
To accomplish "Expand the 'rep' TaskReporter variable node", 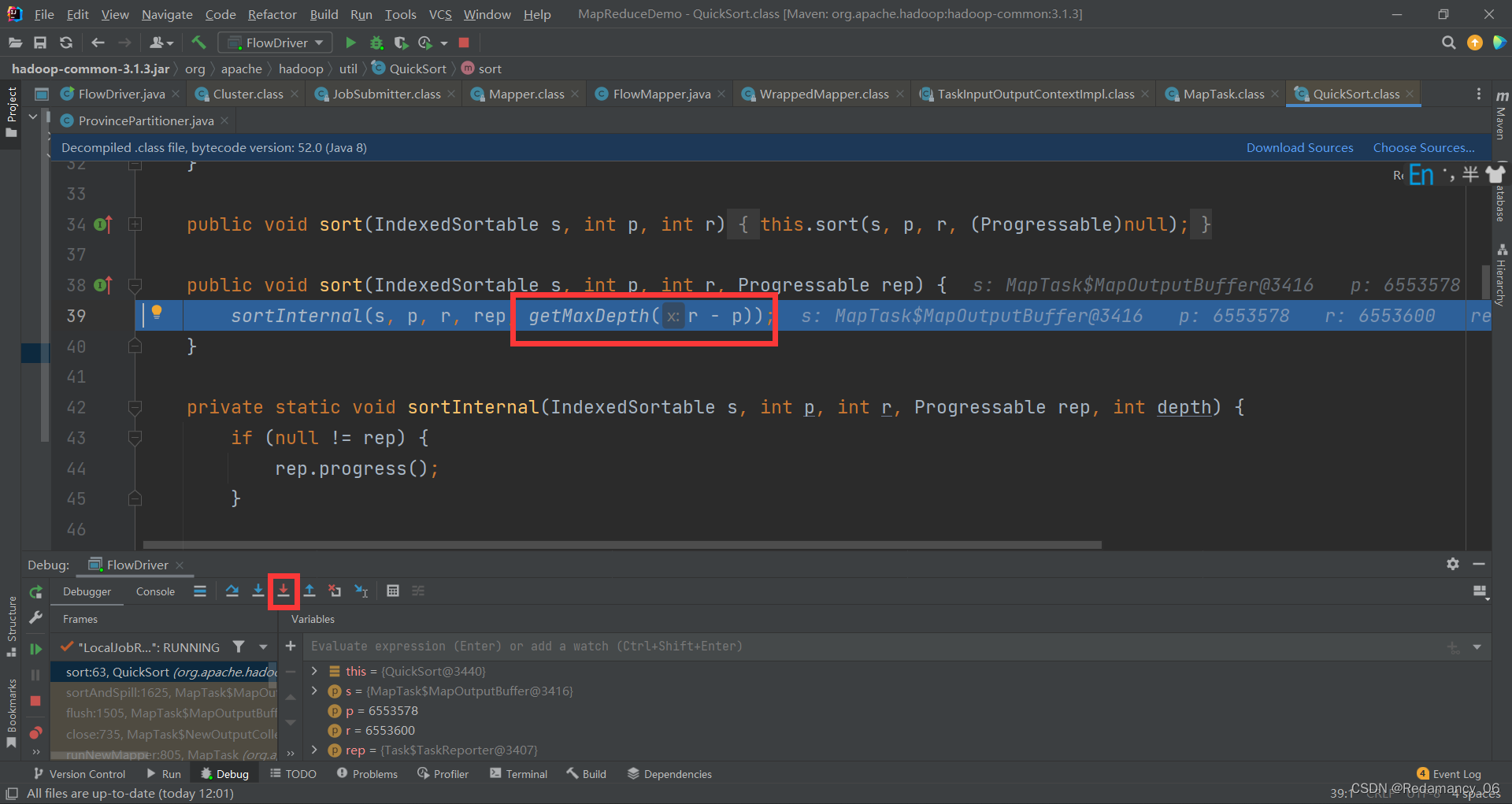I will tap(314, 750).
